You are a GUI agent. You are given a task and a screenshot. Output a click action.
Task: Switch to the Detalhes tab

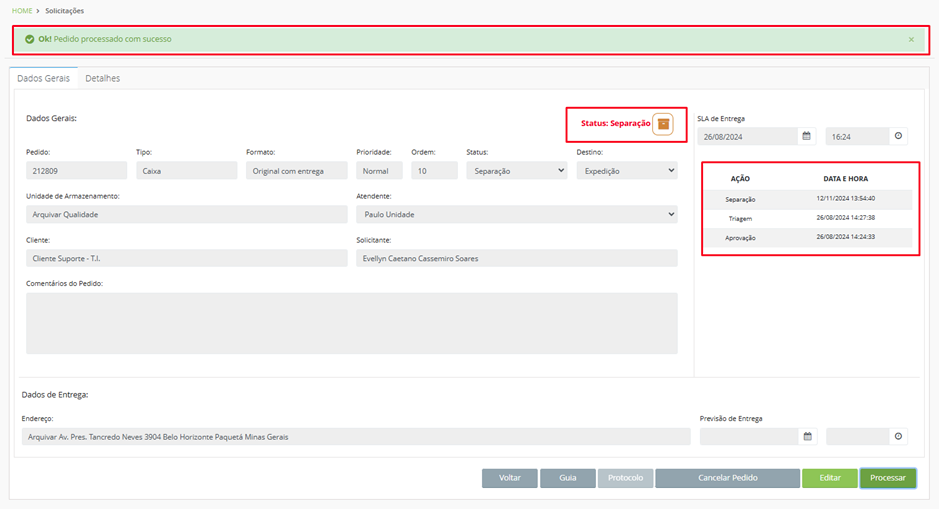103,79
